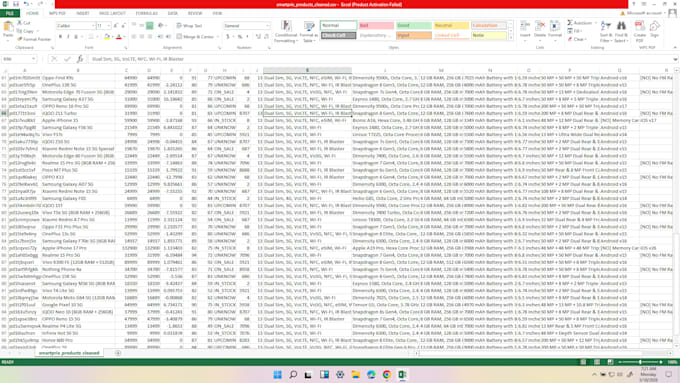The width and height of the screenshot is (680, 383).
Task: Click the zoom slider in status bar
Action: point(640,362)
